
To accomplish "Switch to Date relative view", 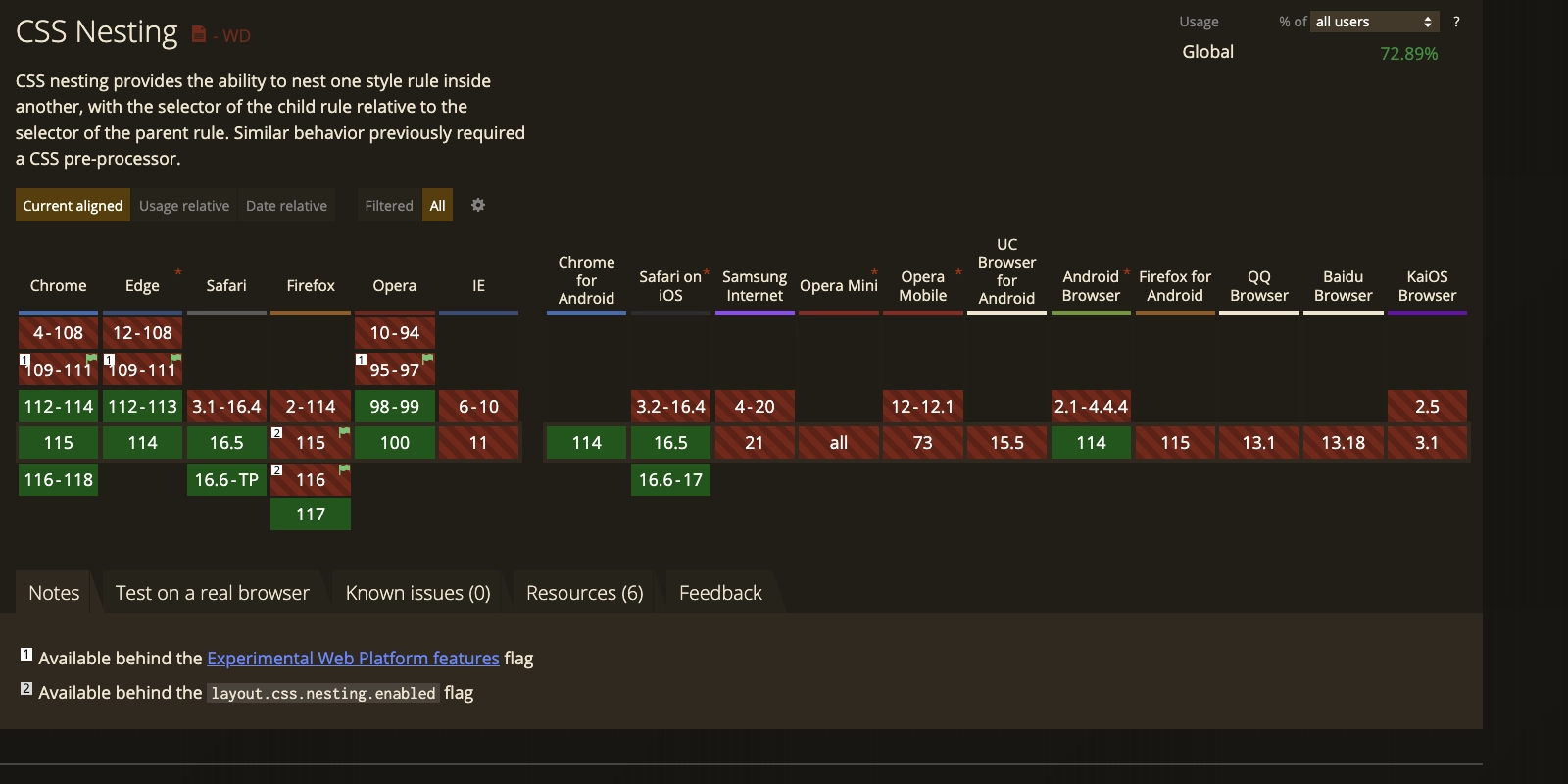I will 286,205.
